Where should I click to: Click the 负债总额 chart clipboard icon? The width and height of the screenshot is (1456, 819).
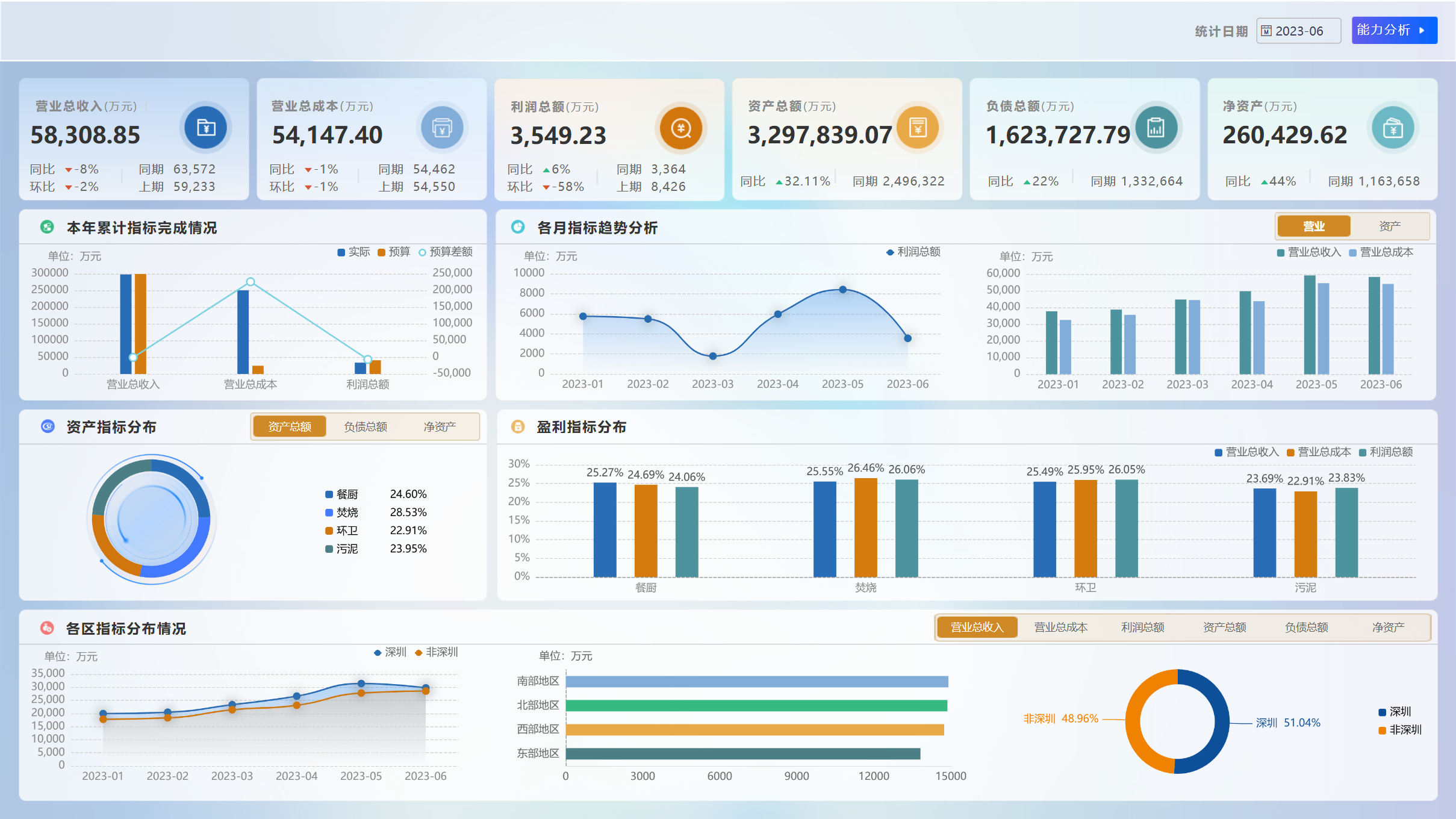pos(1156,128)
